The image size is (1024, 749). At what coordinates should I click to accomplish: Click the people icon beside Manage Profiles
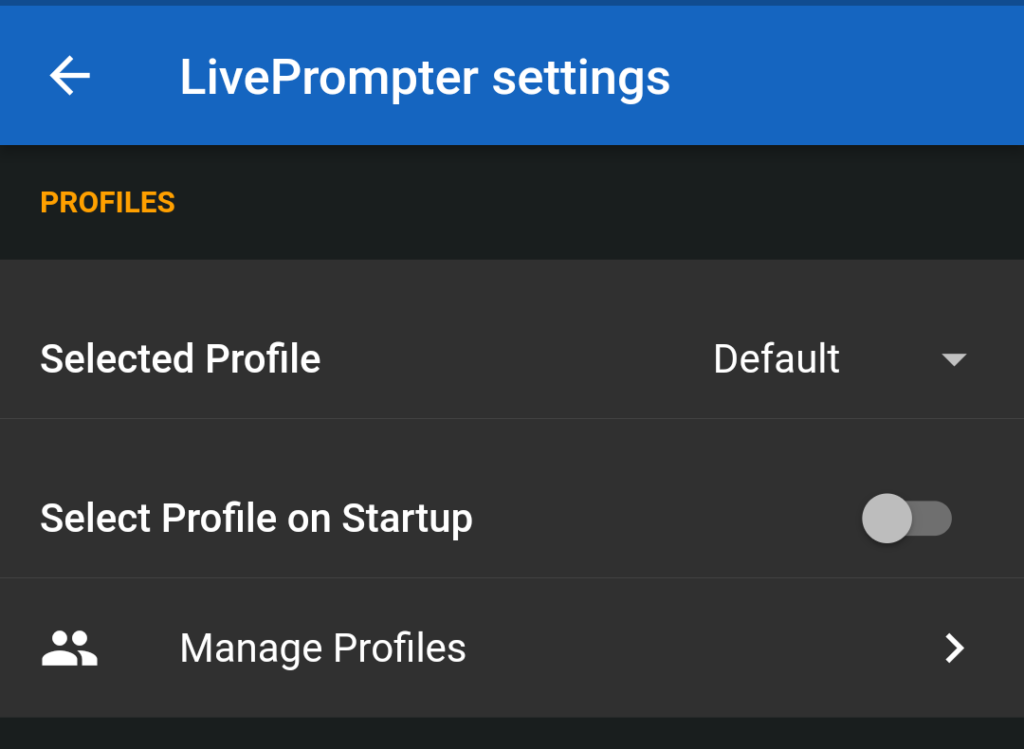click(x=70, y=648)
